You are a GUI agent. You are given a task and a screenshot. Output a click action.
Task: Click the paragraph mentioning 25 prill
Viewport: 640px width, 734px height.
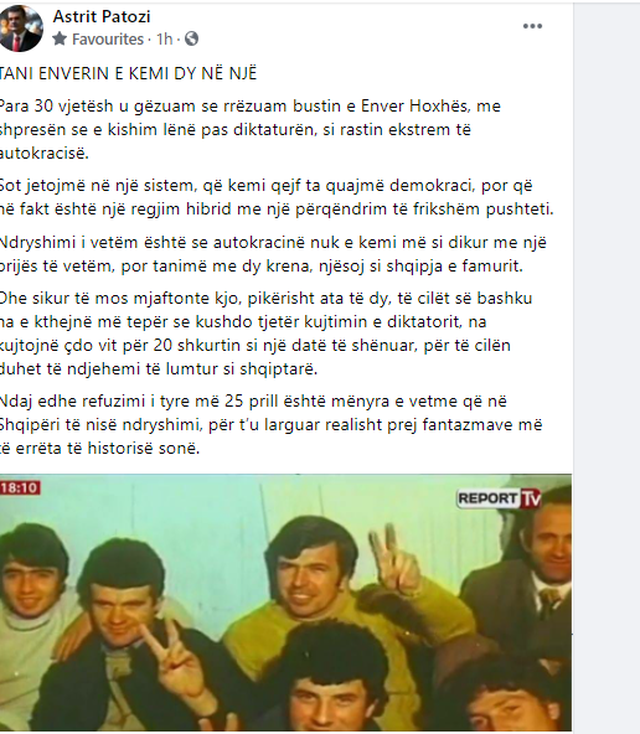(x=271, y=425)
